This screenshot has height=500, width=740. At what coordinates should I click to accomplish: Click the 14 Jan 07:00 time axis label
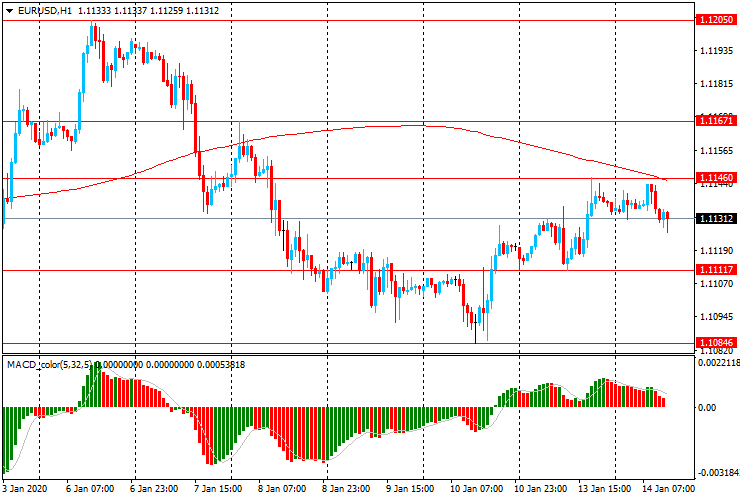tap(669, 488)
